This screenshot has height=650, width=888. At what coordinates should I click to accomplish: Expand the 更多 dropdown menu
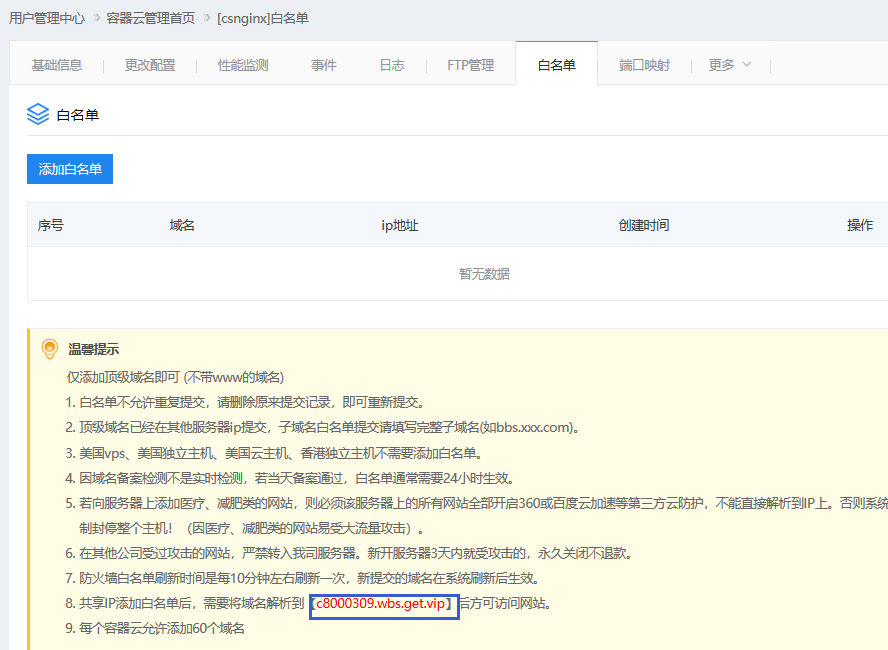(x=729, y=65)
